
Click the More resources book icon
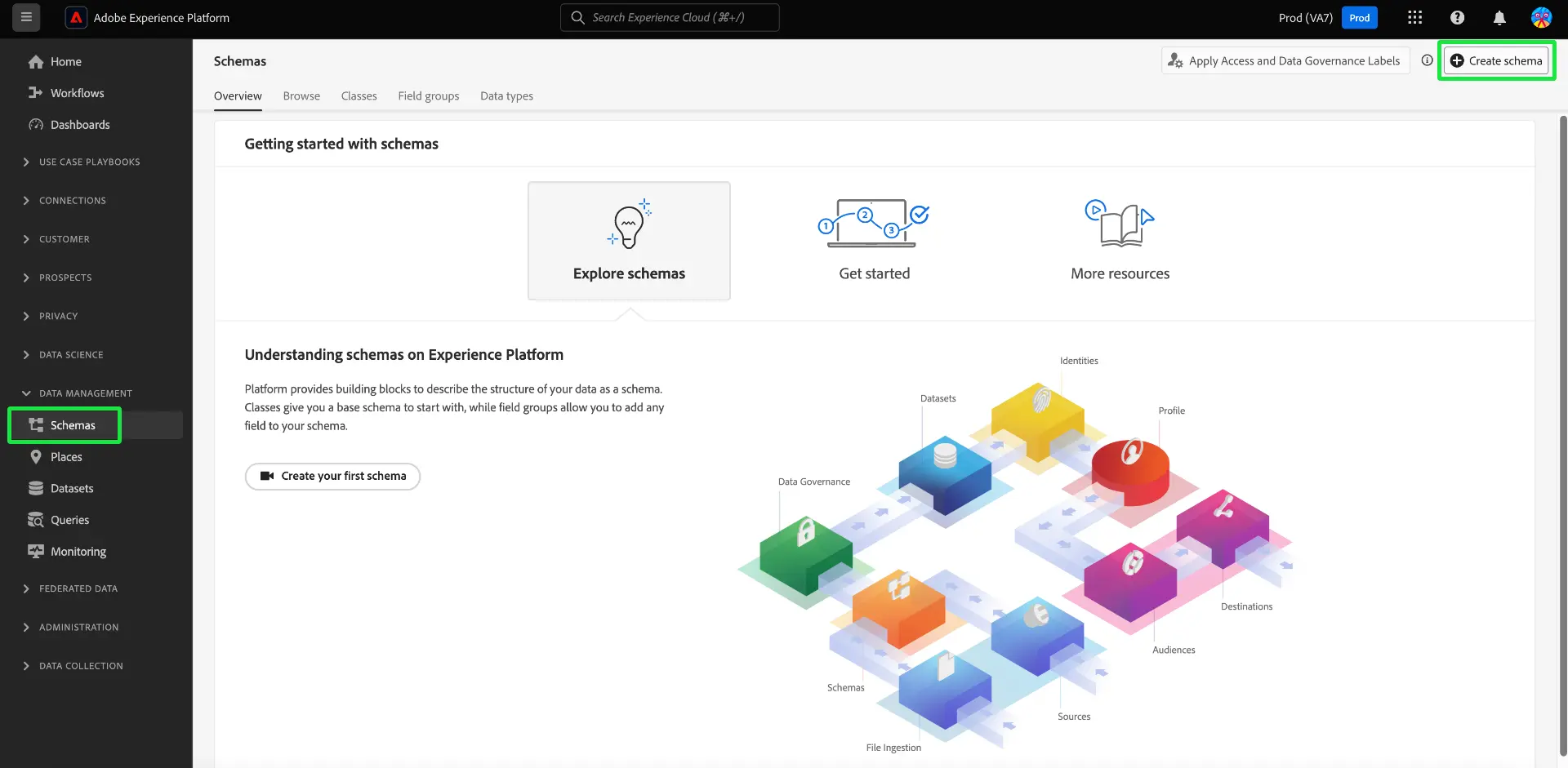click(1120, 223)
